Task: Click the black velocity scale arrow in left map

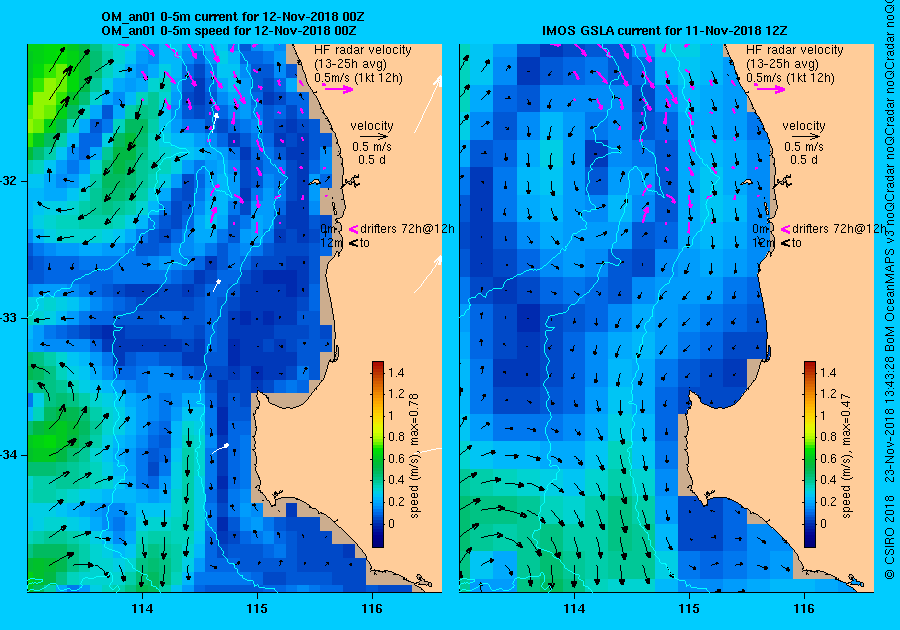Action: tap(373, 137)
